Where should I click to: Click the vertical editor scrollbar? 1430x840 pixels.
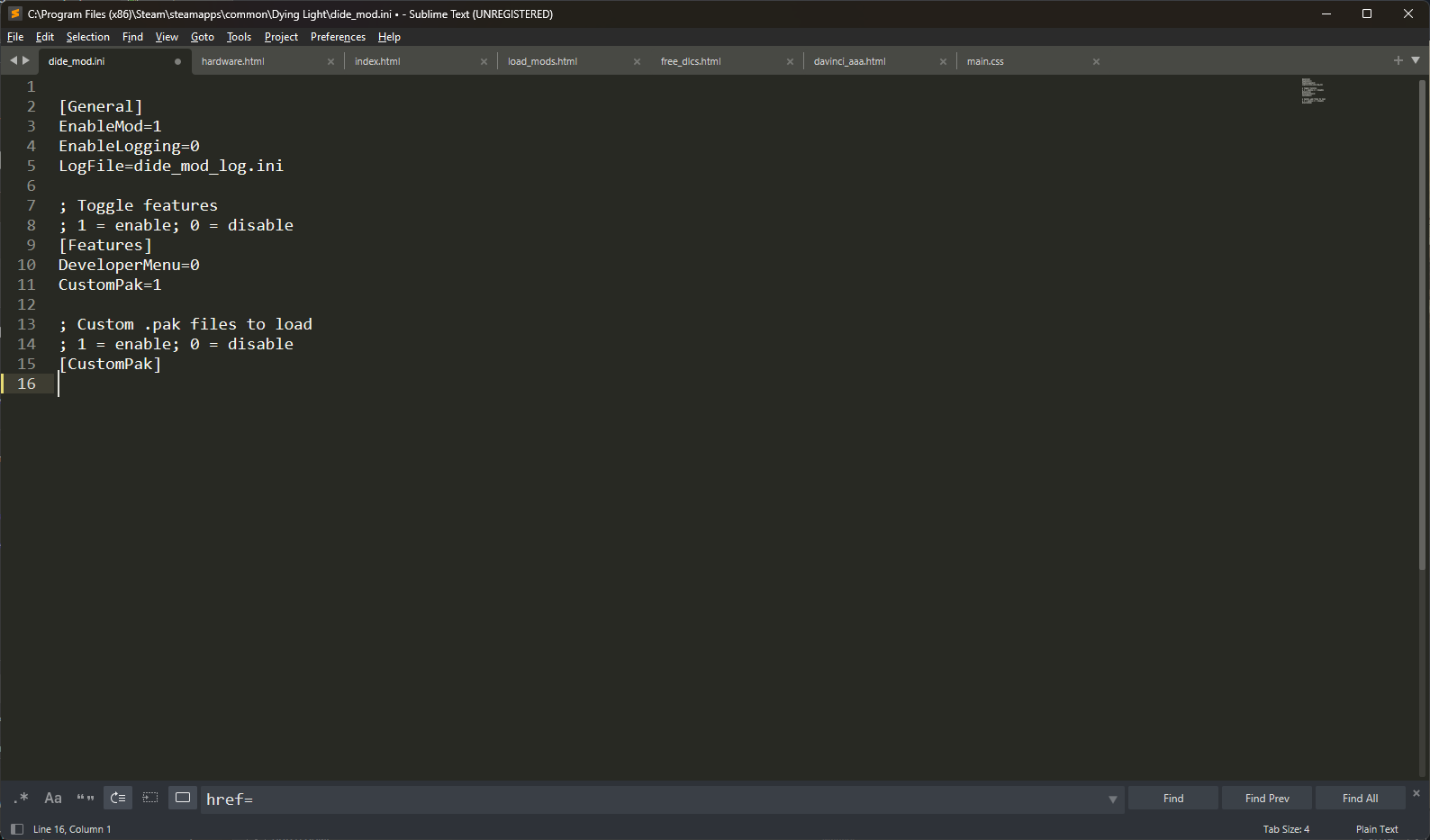point(1422,324)
